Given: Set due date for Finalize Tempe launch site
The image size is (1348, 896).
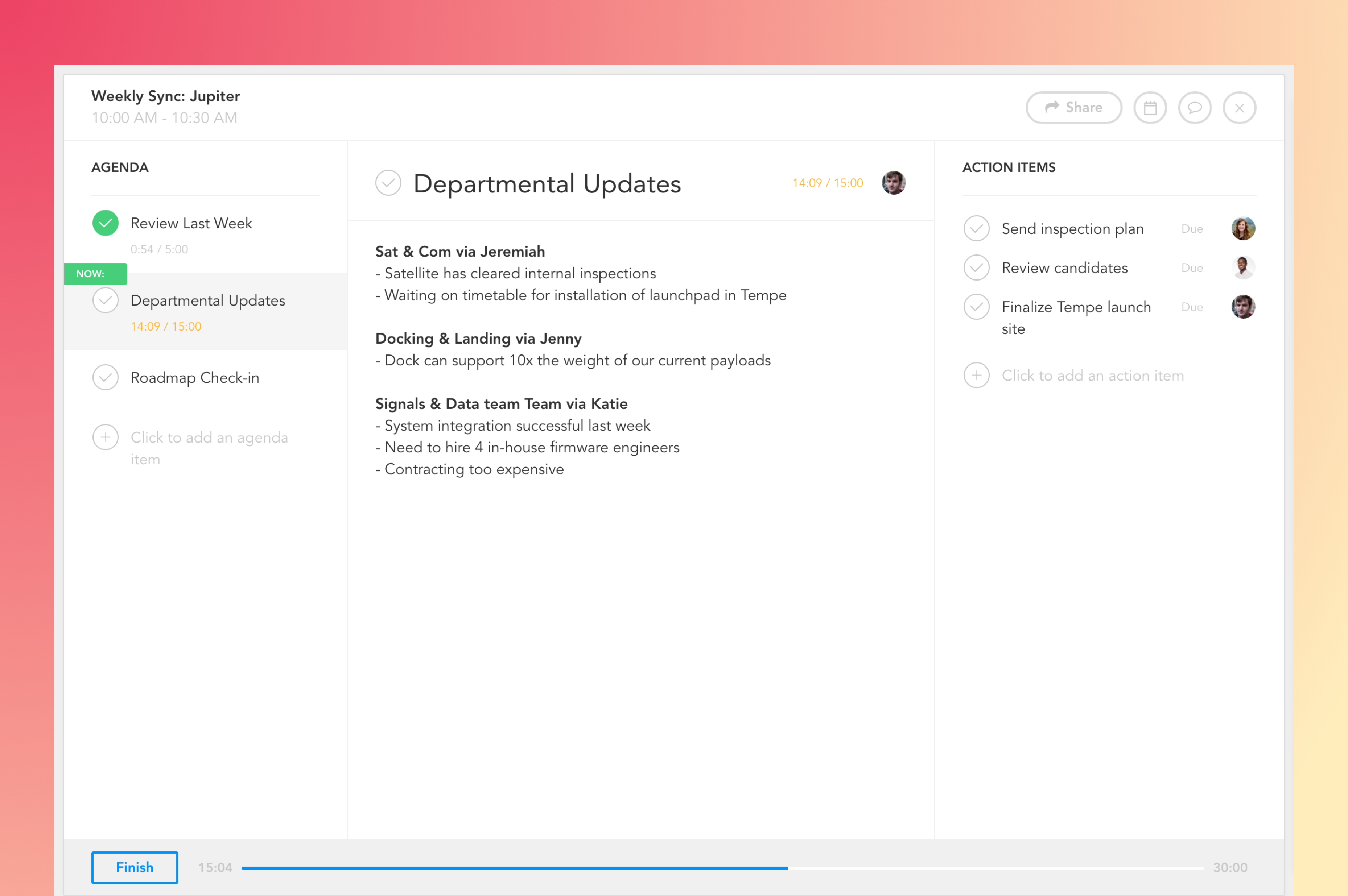Looking at the screenshot, I should click(1192, 307).
